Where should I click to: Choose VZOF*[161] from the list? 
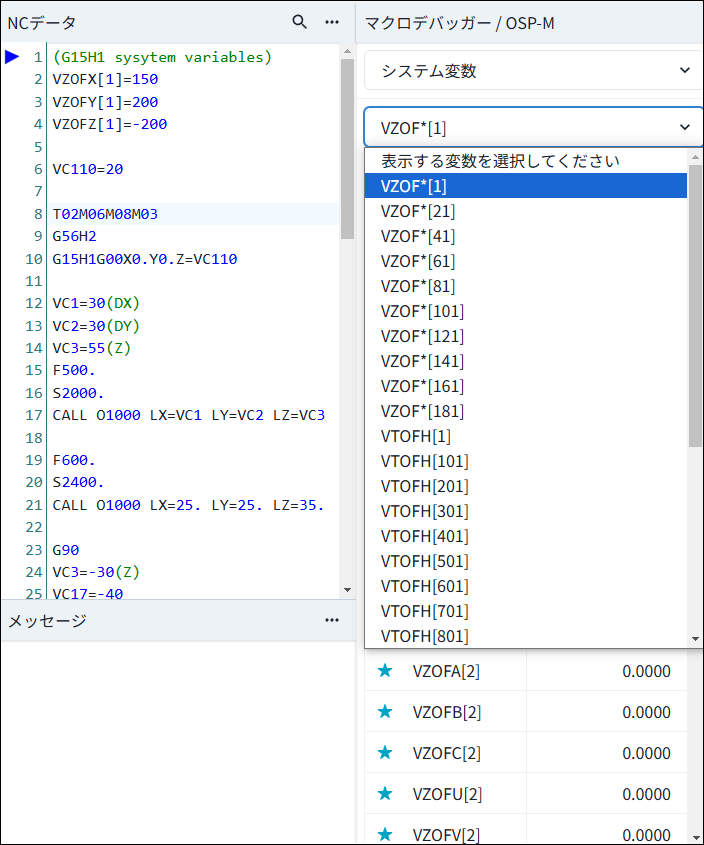click(x=526, y=386)
